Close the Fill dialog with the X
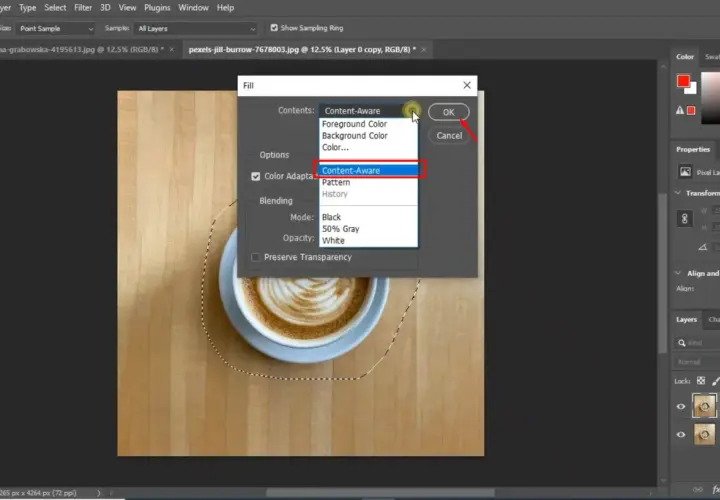Image resolution: width=720 pixels, height=500 pixels. [x=467, y=85]
